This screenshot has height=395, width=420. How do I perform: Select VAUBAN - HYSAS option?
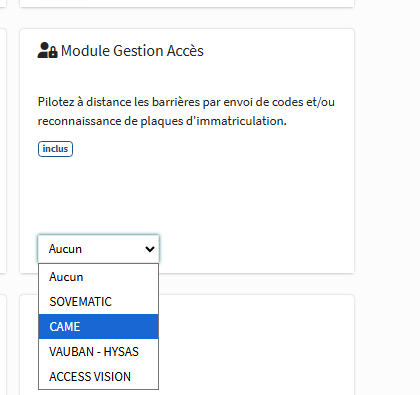[99, 352]
